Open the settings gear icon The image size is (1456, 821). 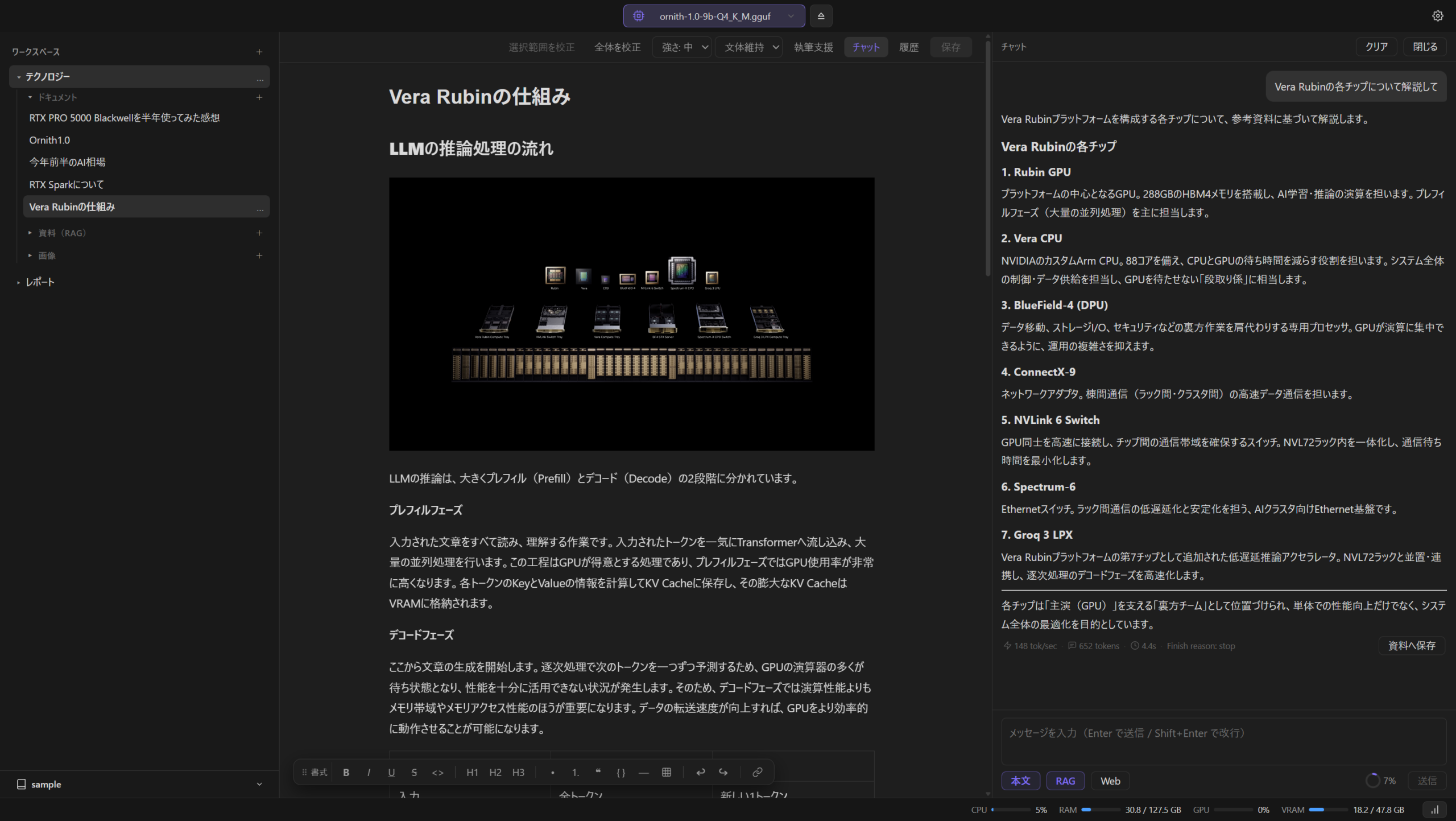tap(1437, 16)
